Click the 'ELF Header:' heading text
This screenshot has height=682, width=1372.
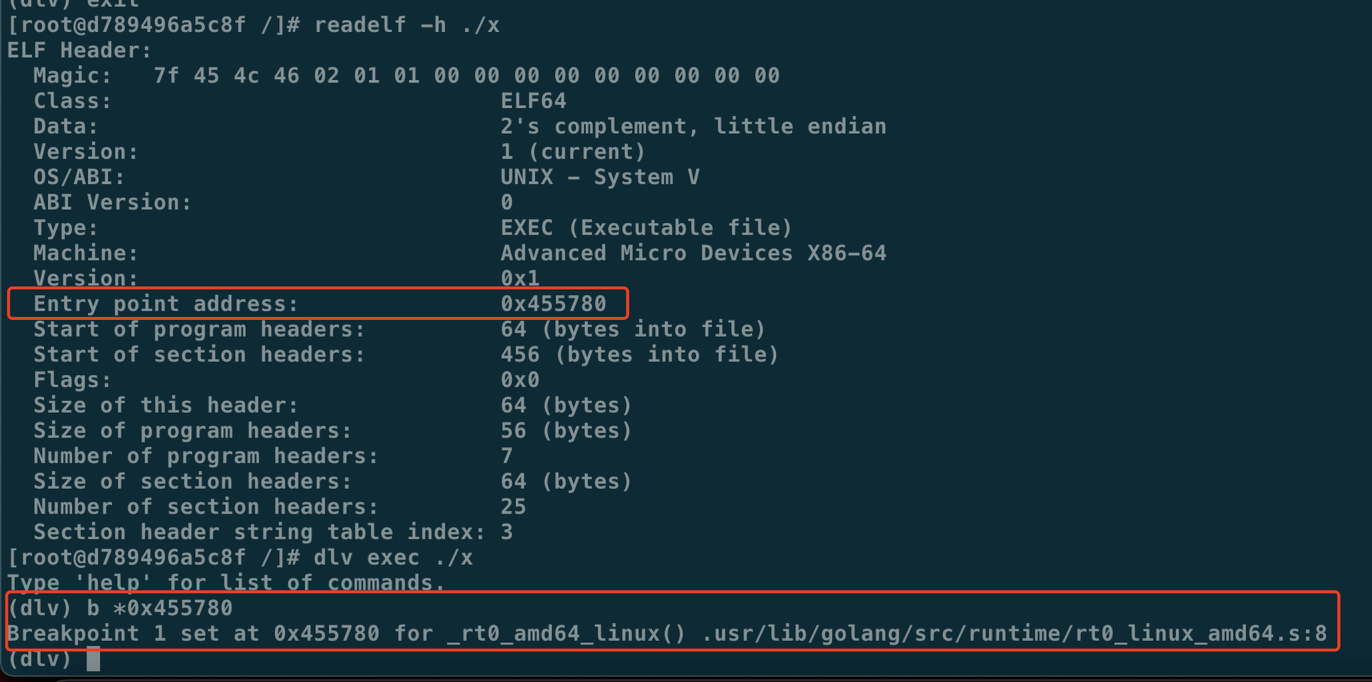[80, 50]
